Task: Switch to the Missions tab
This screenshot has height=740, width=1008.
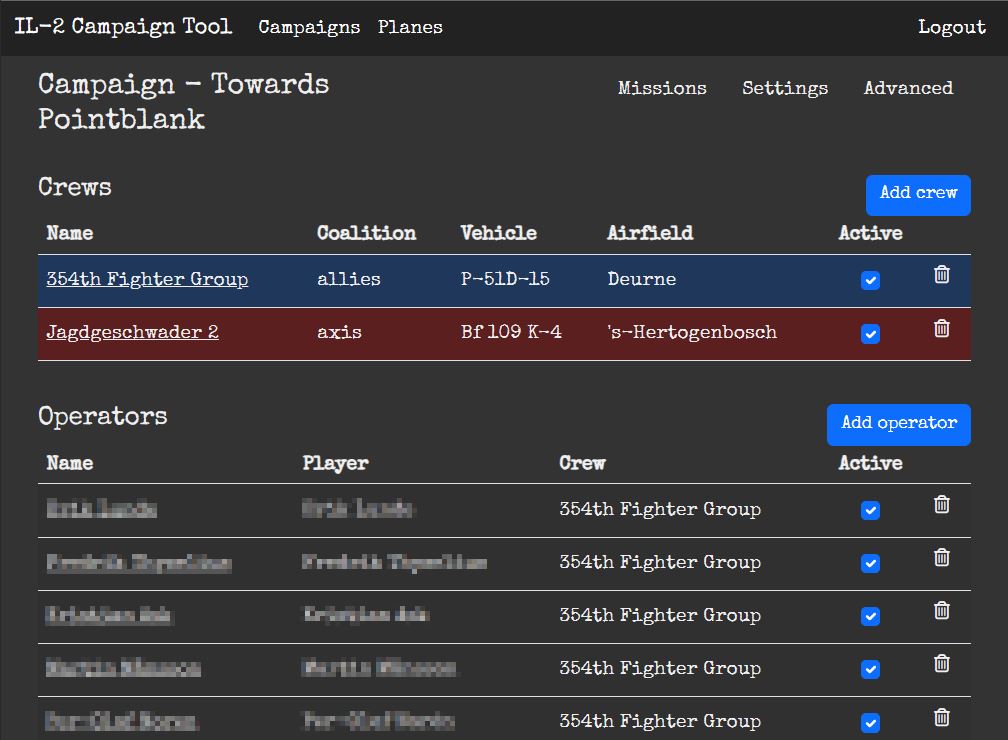Action: 662,88
